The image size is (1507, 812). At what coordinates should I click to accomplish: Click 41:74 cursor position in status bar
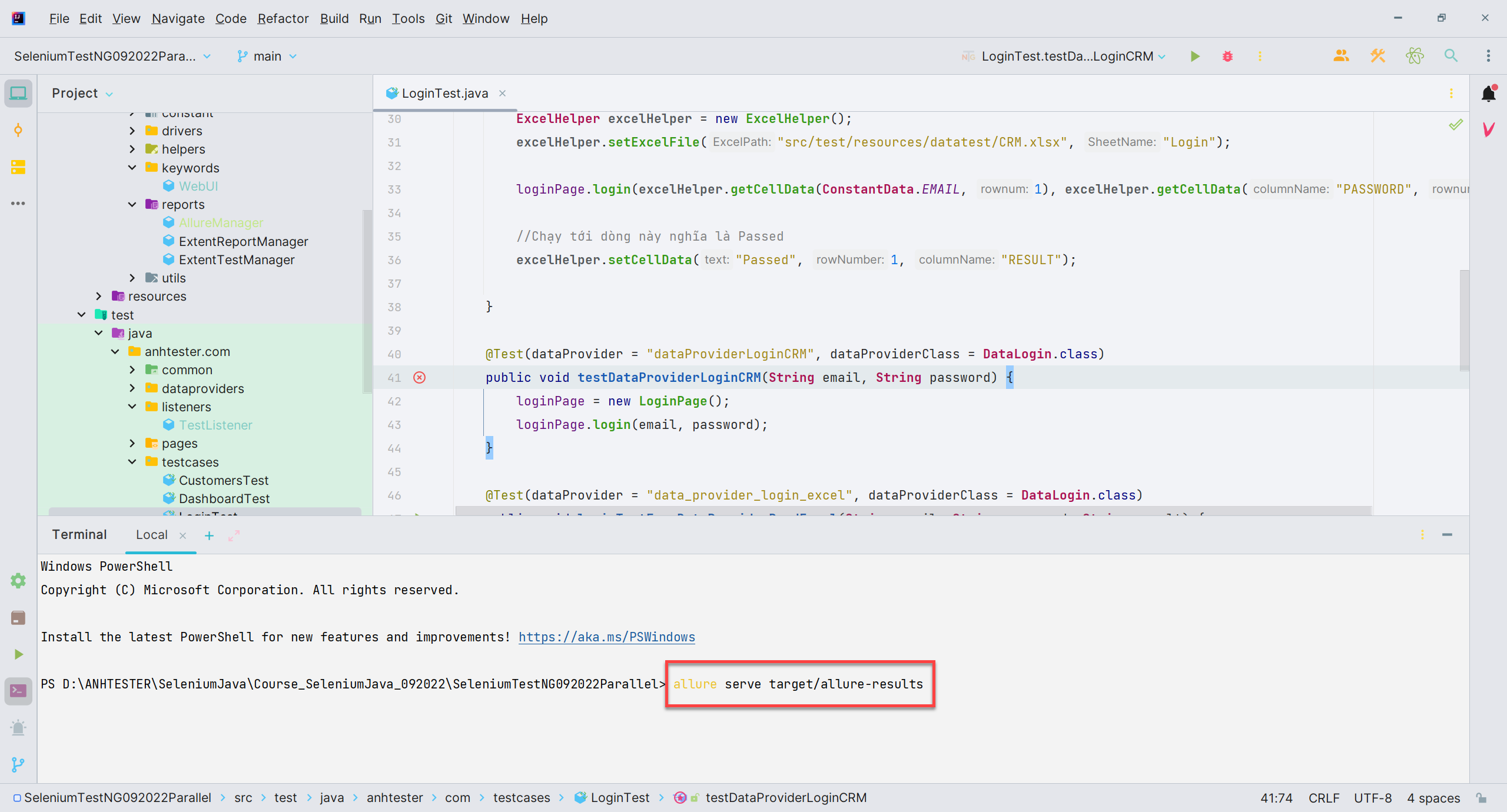click(x=1276, y=798)
